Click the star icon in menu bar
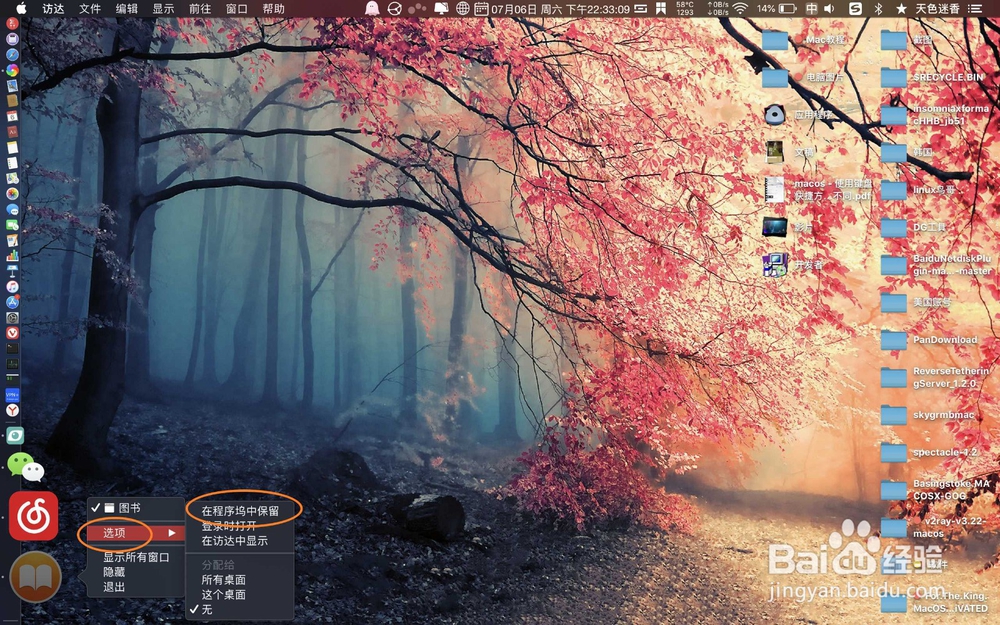 (x=901, y=8)
